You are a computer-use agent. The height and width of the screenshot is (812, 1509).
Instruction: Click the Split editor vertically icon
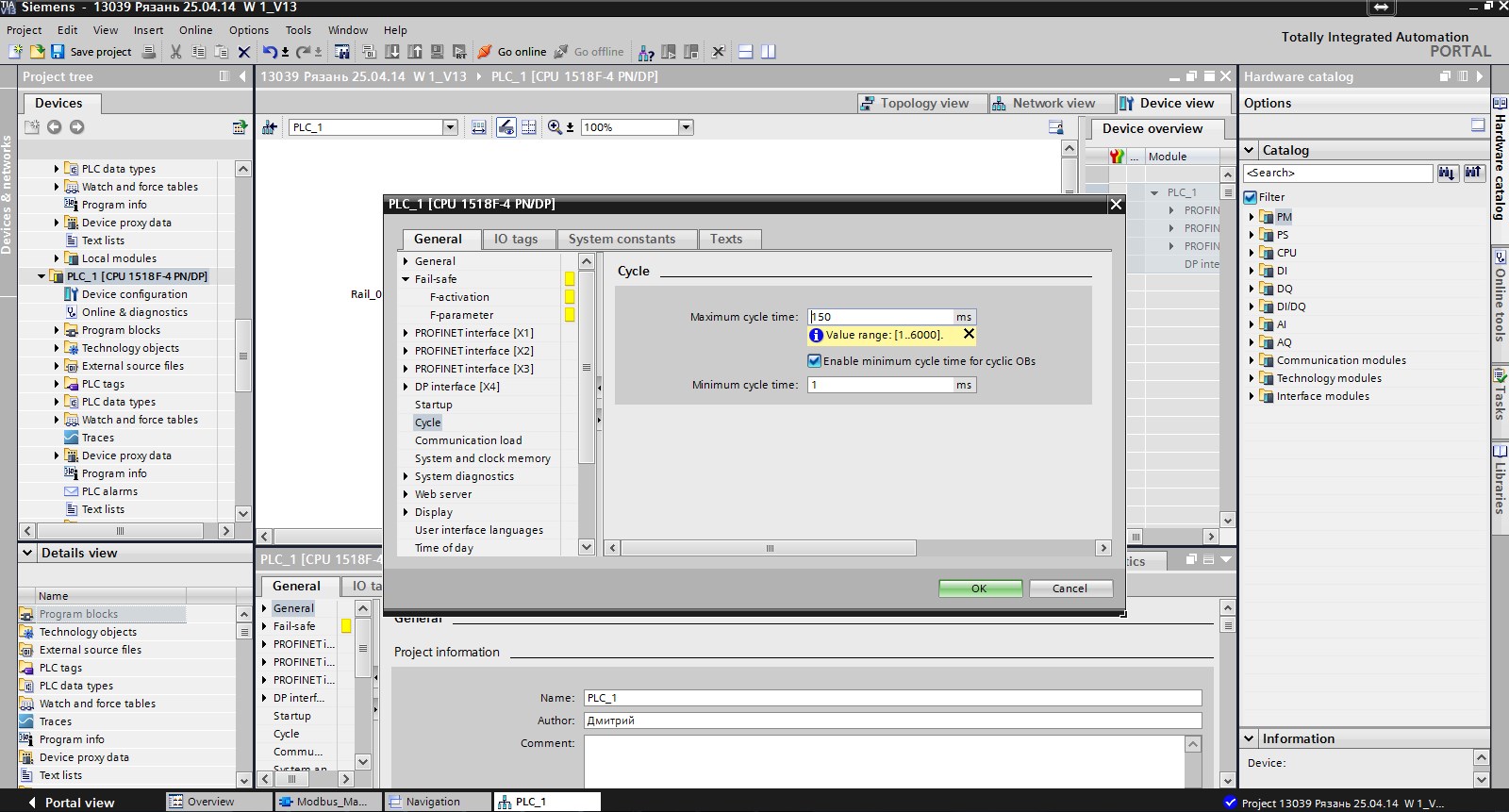click(768, 52)
